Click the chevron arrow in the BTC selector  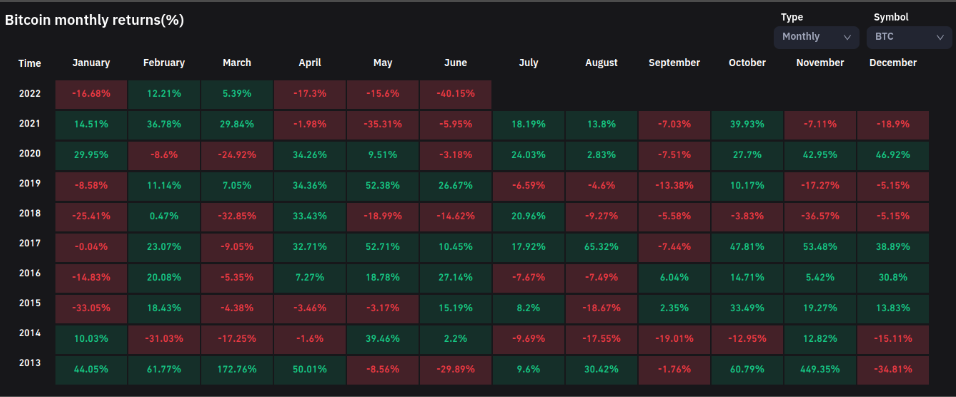coord(940,37)
